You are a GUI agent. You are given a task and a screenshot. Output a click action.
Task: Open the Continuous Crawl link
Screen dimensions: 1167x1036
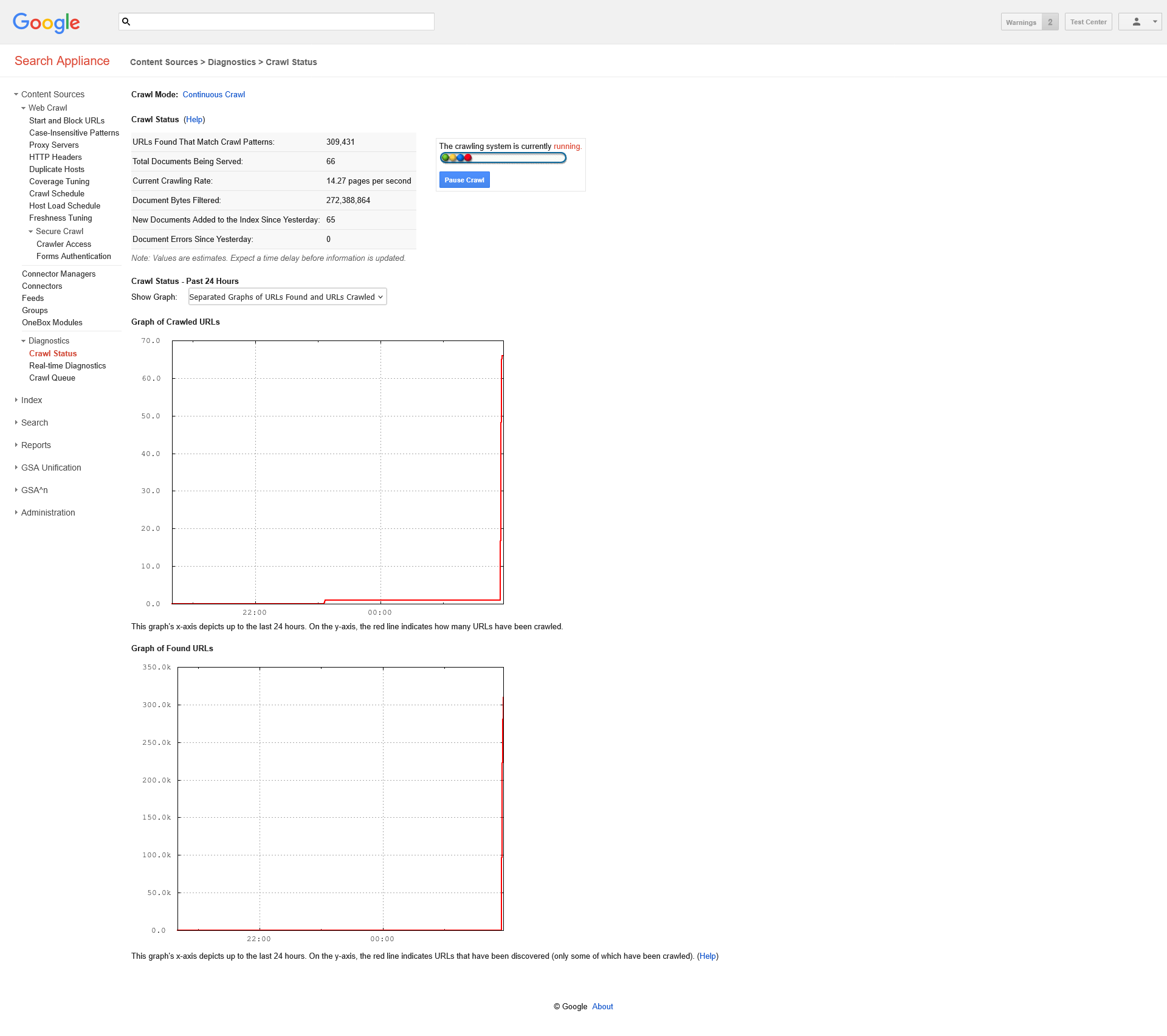(213, 94)
